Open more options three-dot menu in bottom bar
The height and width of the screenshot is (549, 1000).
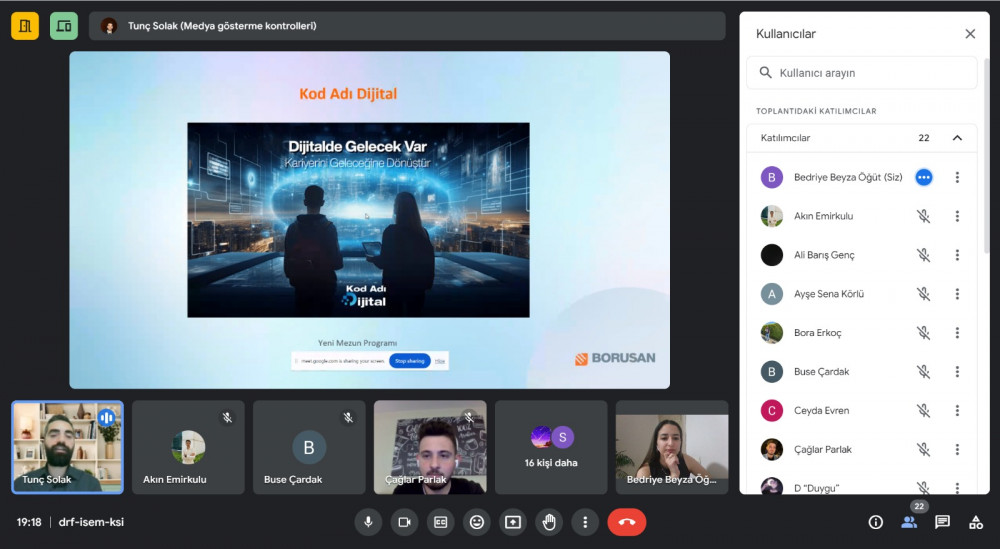tap(585, 522)
